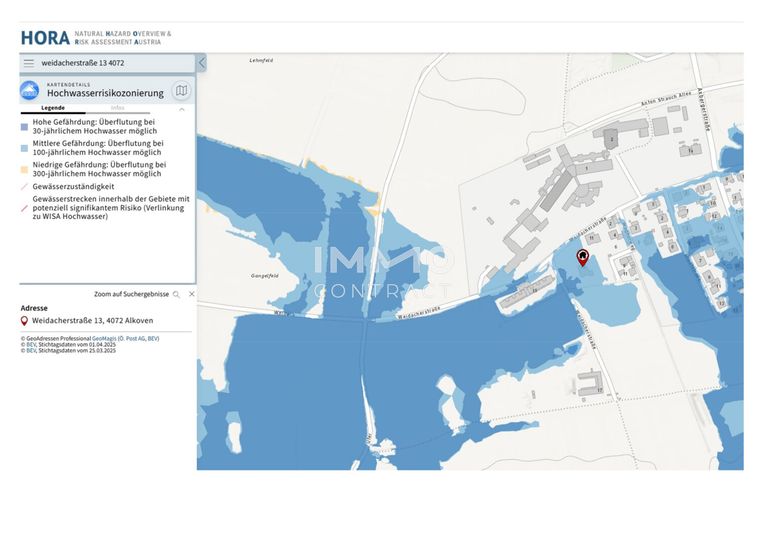768x543 pixels.
Task: Select Weidacherstraße 13, 4072 Alkoven result
Action: pyautogui.click(x=92, y=321)
